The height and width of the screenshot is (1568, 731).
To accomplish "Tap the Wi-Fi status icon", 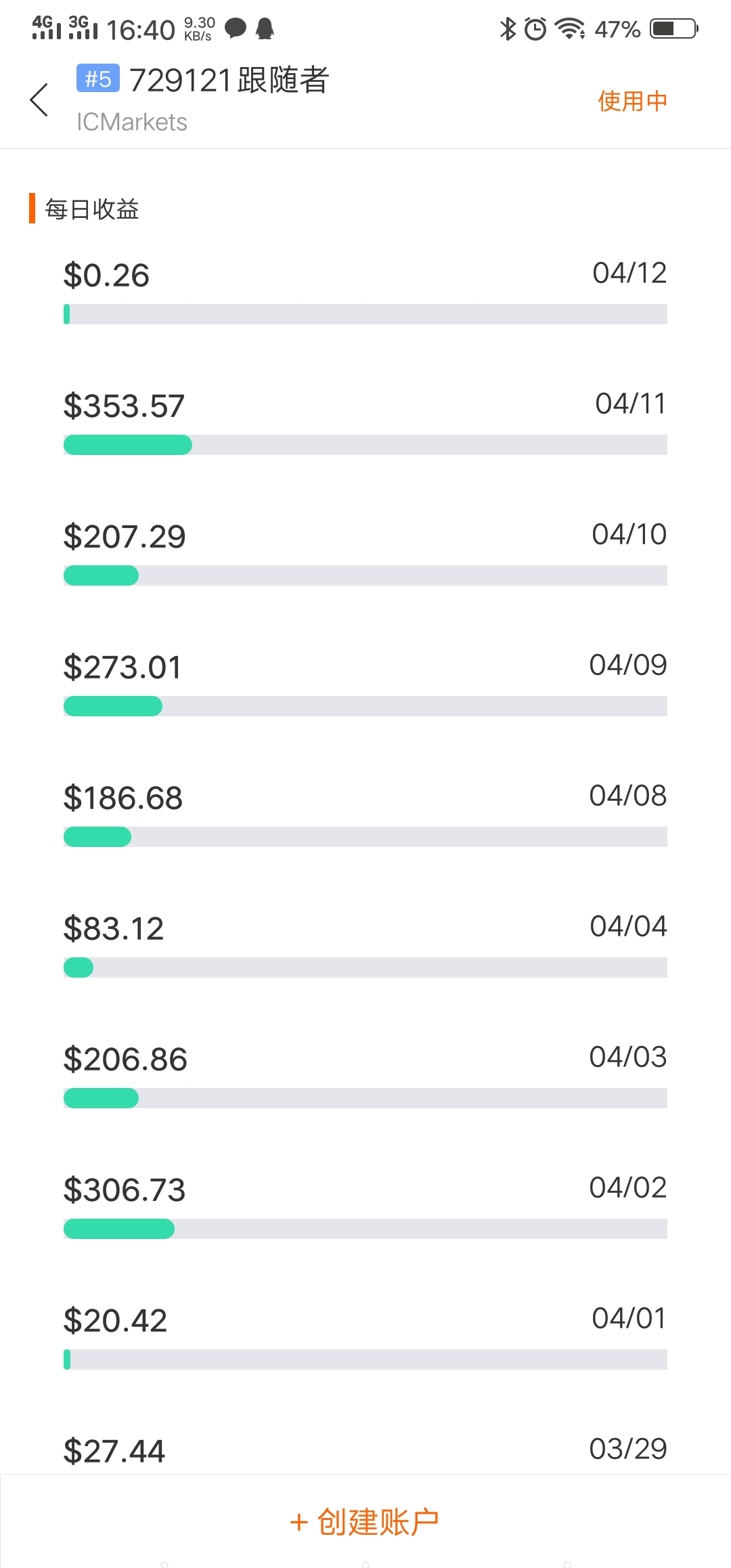I will (x=570, y=28).
